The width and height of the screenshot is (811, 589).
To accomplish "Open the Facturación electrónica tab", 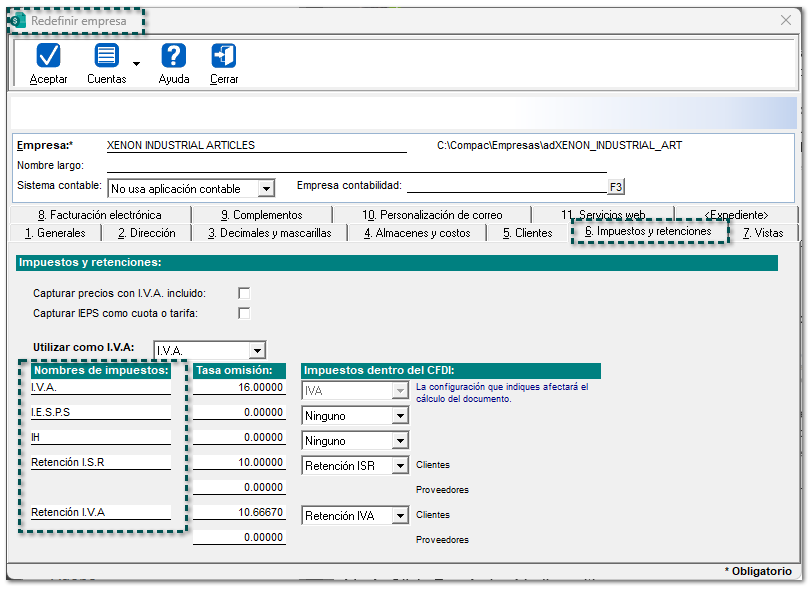I will [99, 215].
